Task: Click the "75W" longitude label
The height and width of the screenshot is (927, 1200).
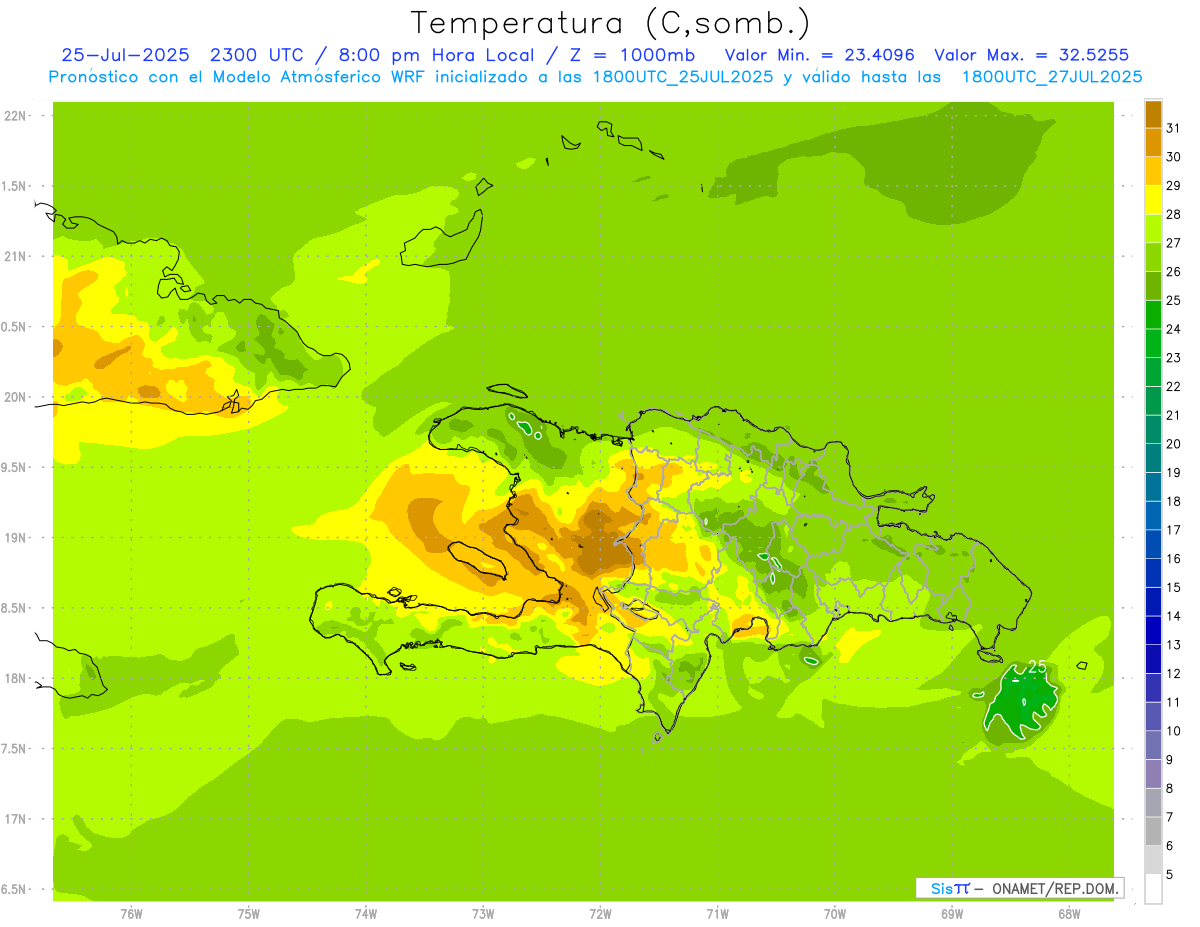Action: tap(249, 914)
